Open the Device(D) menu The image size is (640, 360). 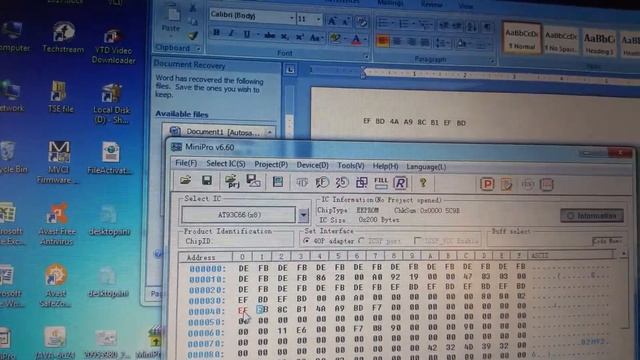[x=312, y=165]
